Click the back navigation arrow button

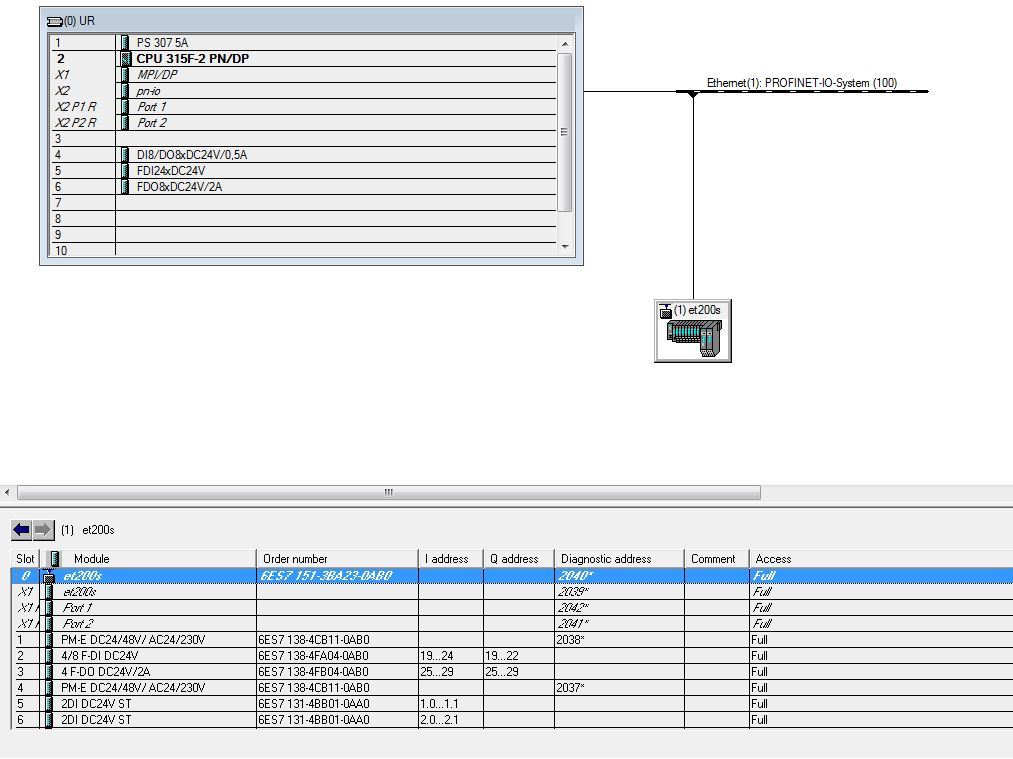coord(21,530)
